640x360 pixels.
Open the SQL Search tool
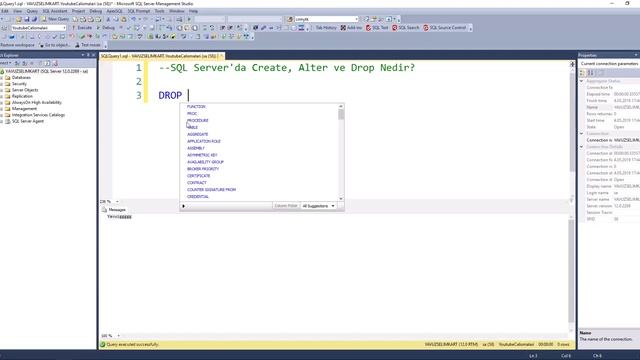(x=405, y=28)
